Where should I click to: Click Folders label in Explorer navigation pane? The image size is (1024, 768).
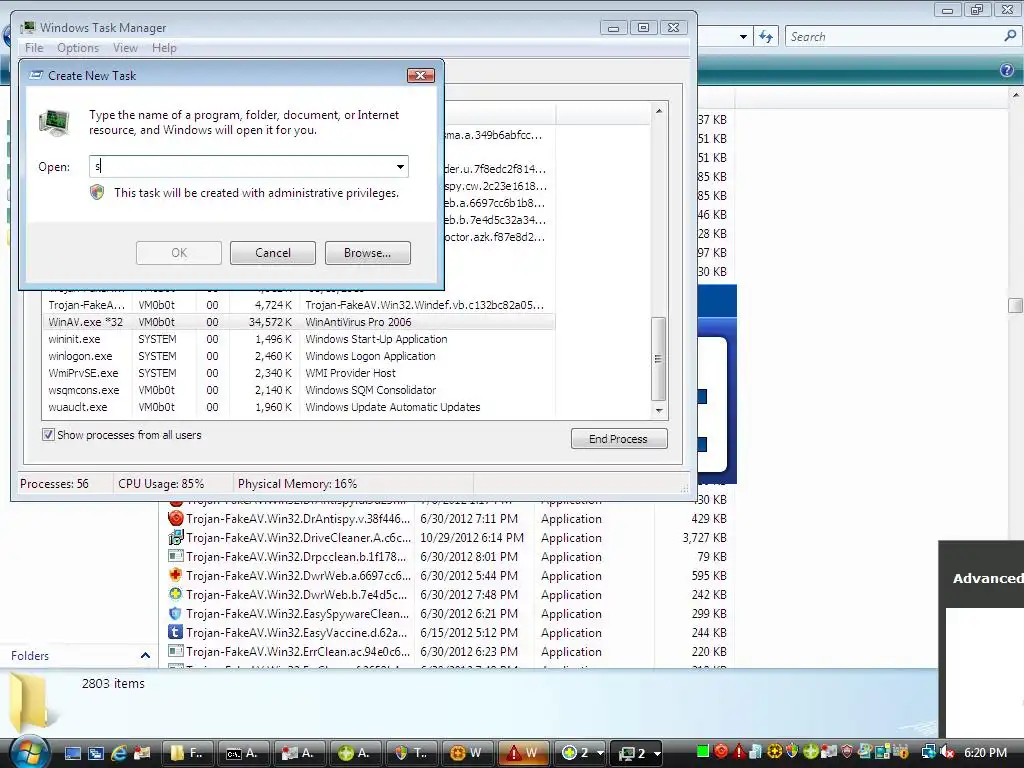[x=30, y=656]
